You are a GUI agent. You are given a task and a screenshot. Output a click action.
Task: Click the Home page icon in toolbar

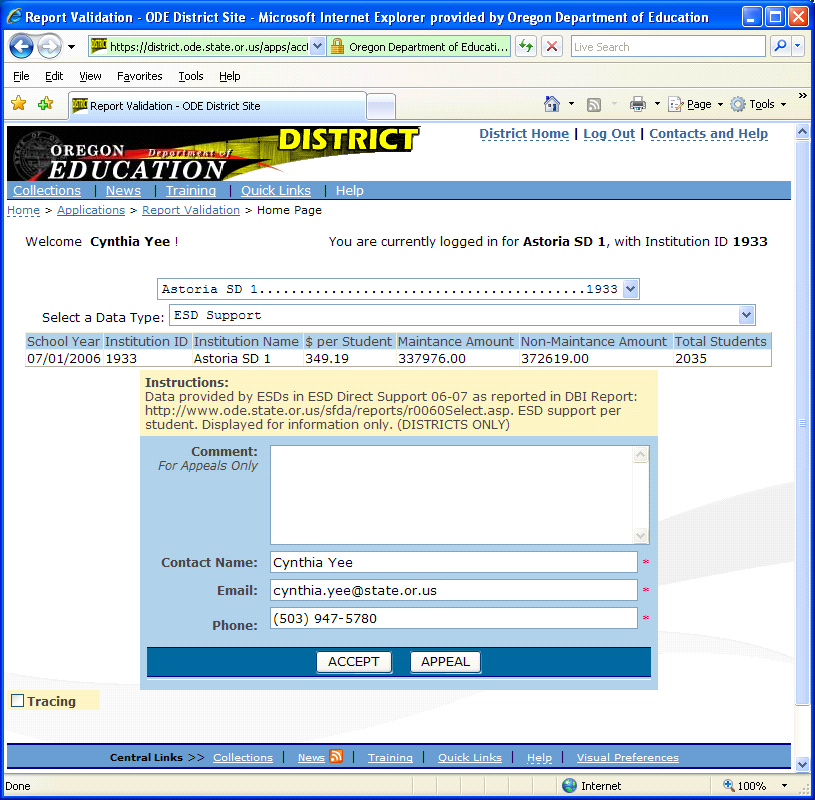click(551, 104)
